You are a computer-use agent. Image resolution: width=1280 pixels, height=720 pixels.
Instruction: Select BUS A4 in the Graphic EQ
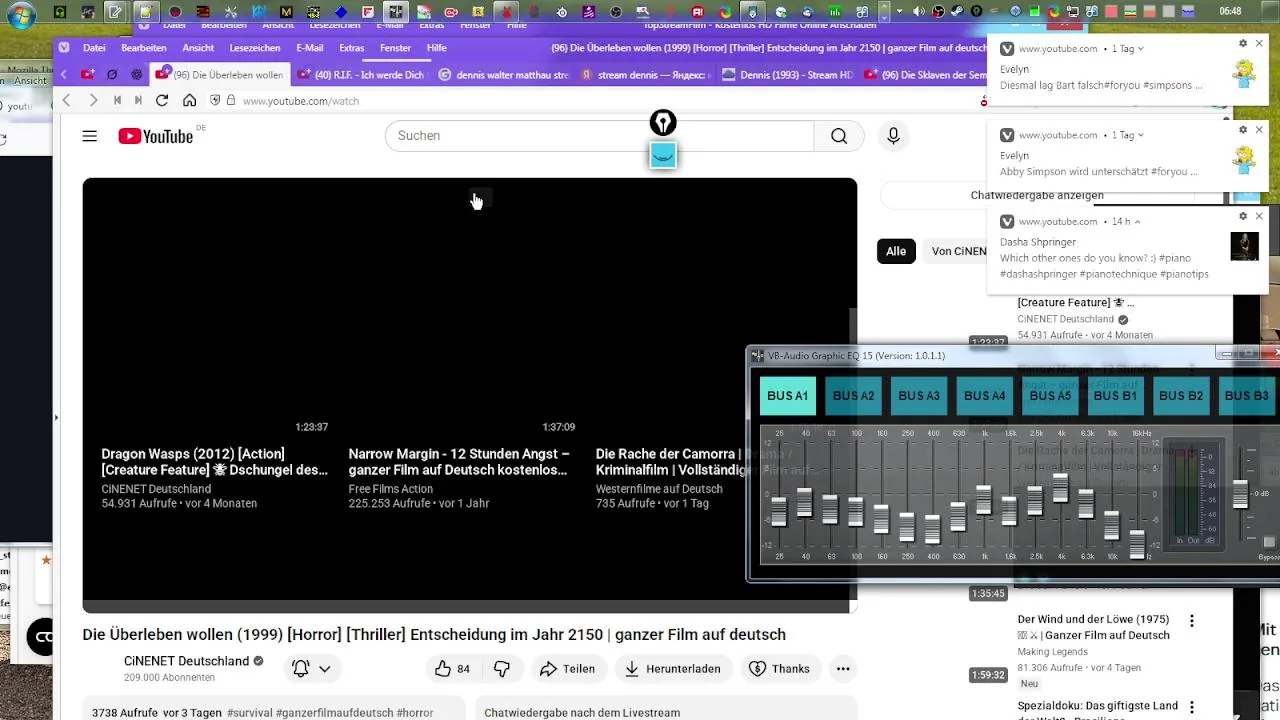(984, 396)
